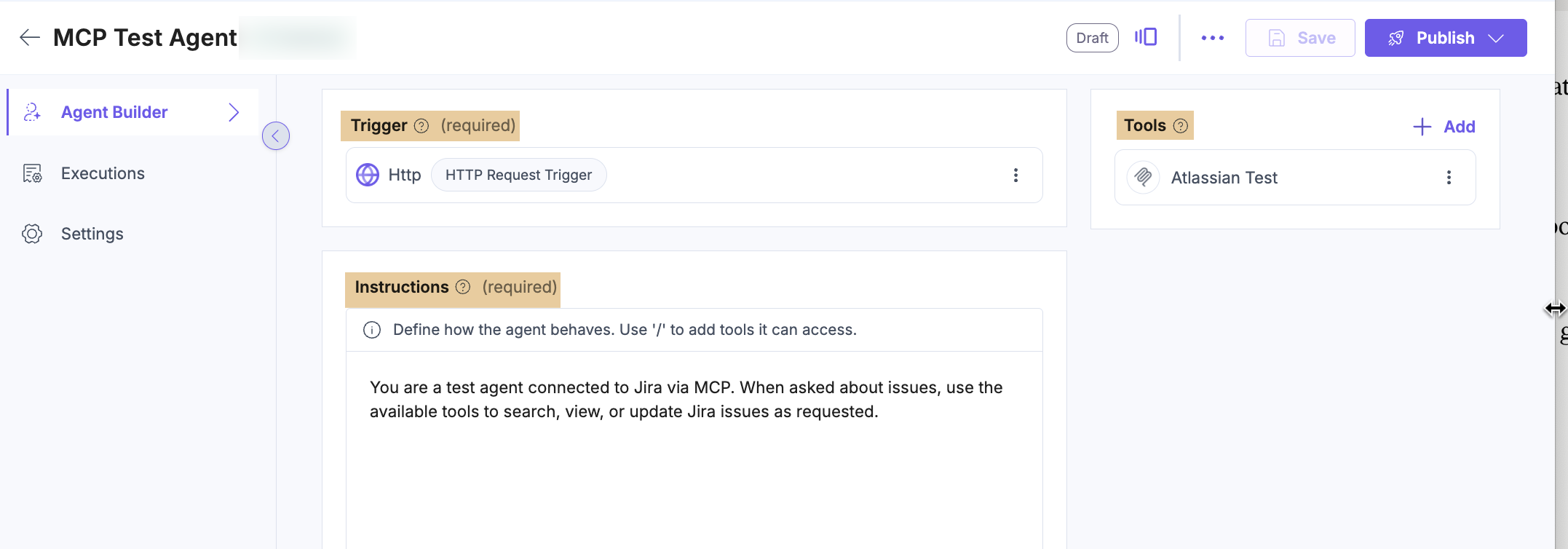Click the Trigger help question icon
1568x549 pixels.
click(x=421, y=126)
